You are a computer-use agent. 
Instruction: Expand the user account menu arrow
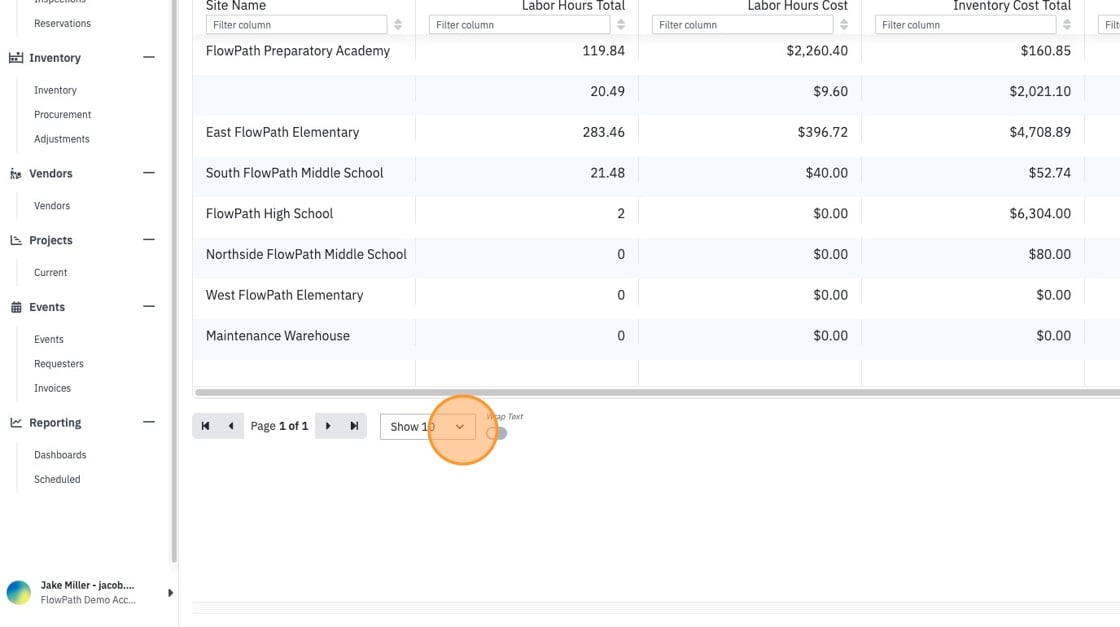pos(170,593)
